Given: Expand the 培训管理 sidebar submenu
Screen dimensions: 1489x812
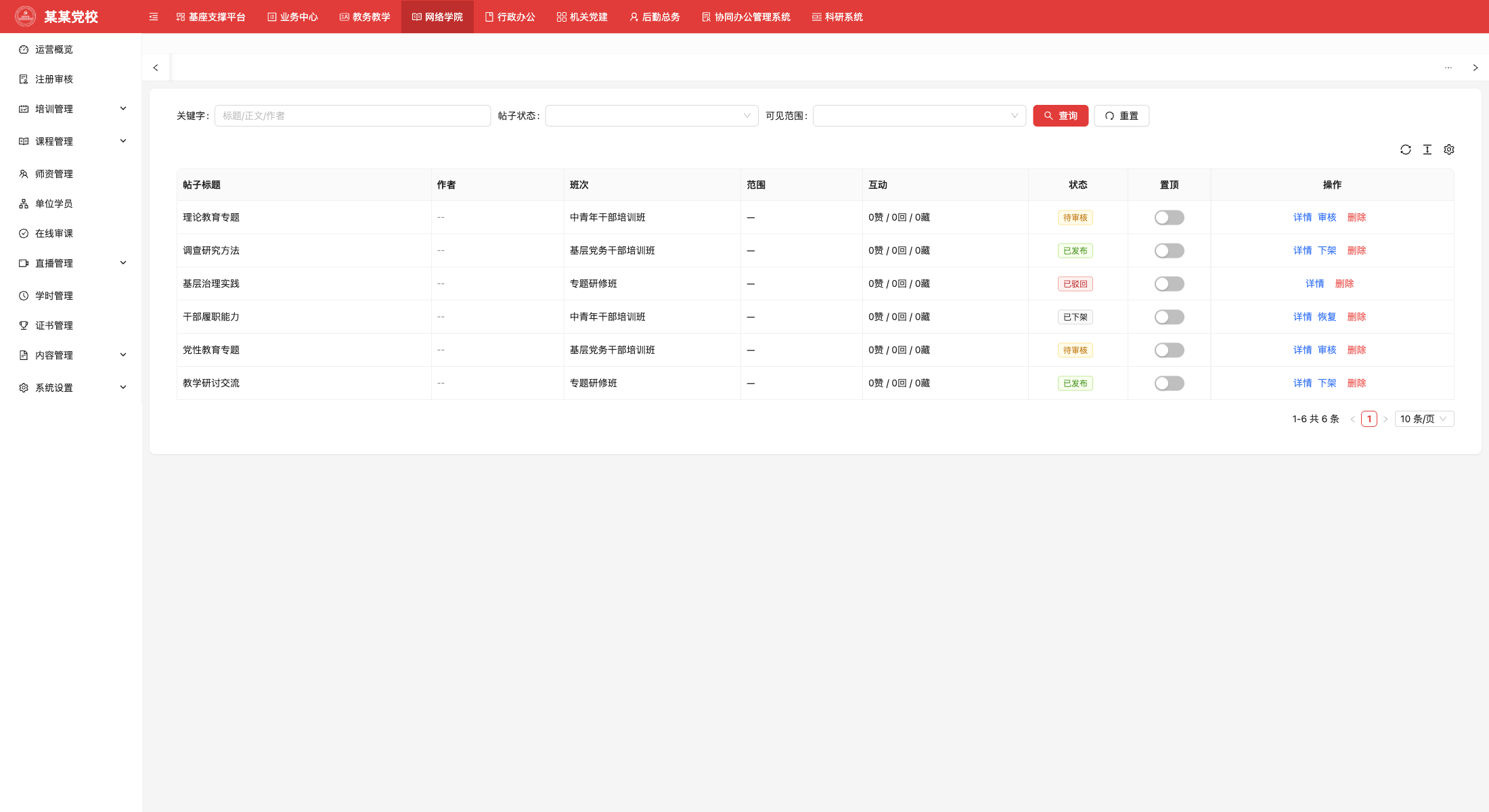Looking at the screenshot, I should 70,109.
